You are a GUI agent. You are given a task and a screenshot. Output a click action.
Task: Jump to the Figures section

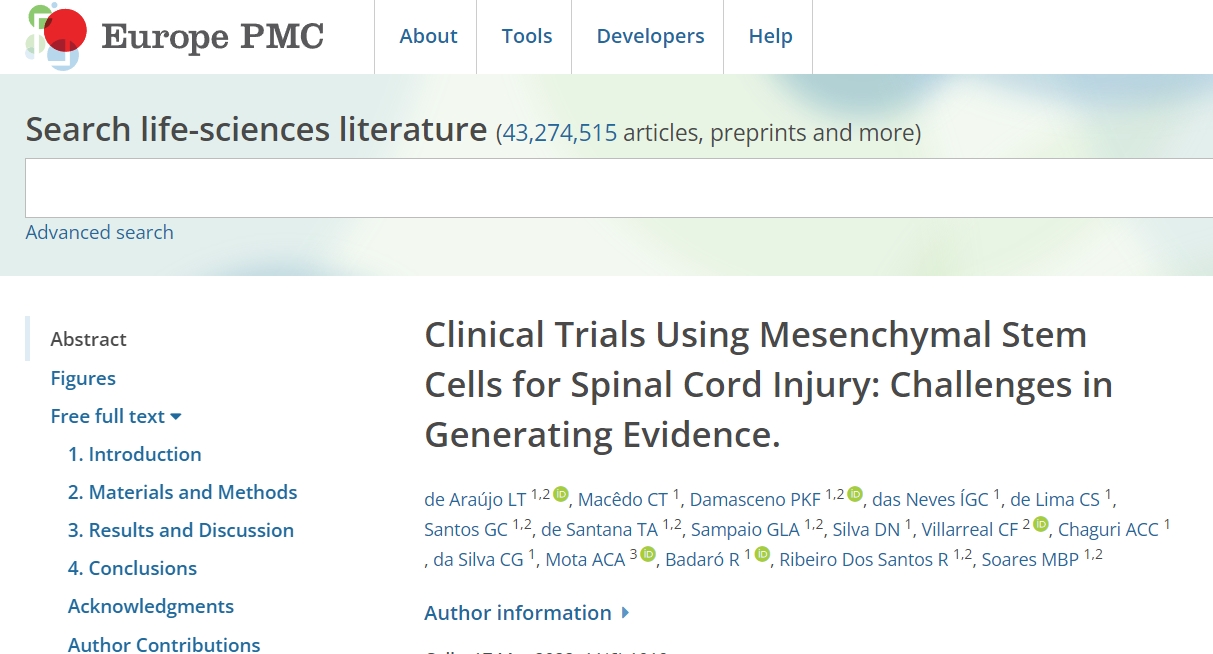tap(83, 378)
